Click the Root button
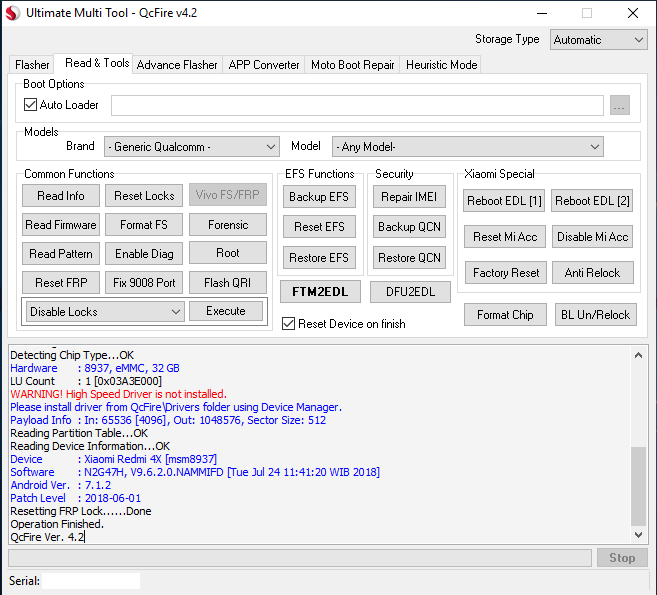 [228, 253]
